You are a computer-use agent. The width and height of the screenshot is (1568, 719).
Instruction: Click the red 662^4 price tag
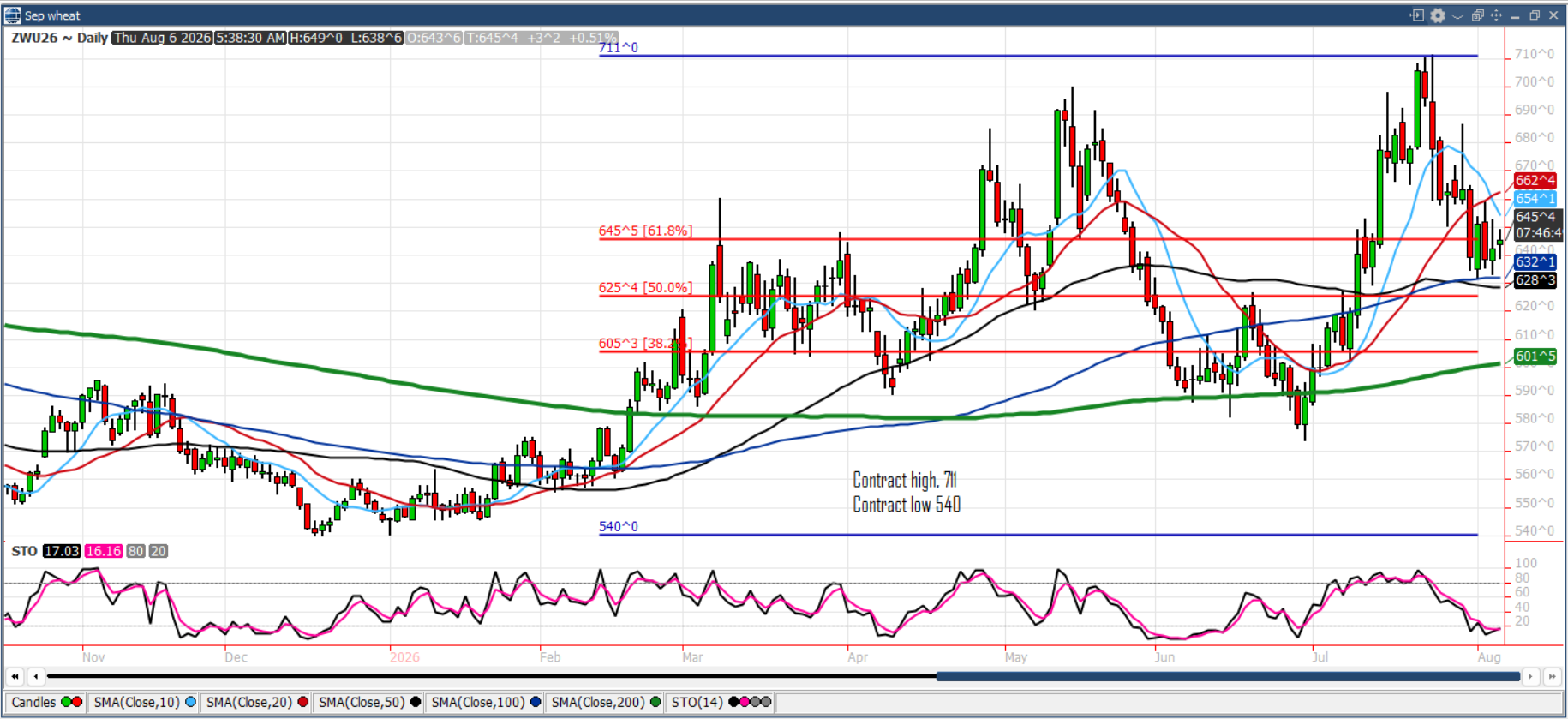coord(1535,181)
